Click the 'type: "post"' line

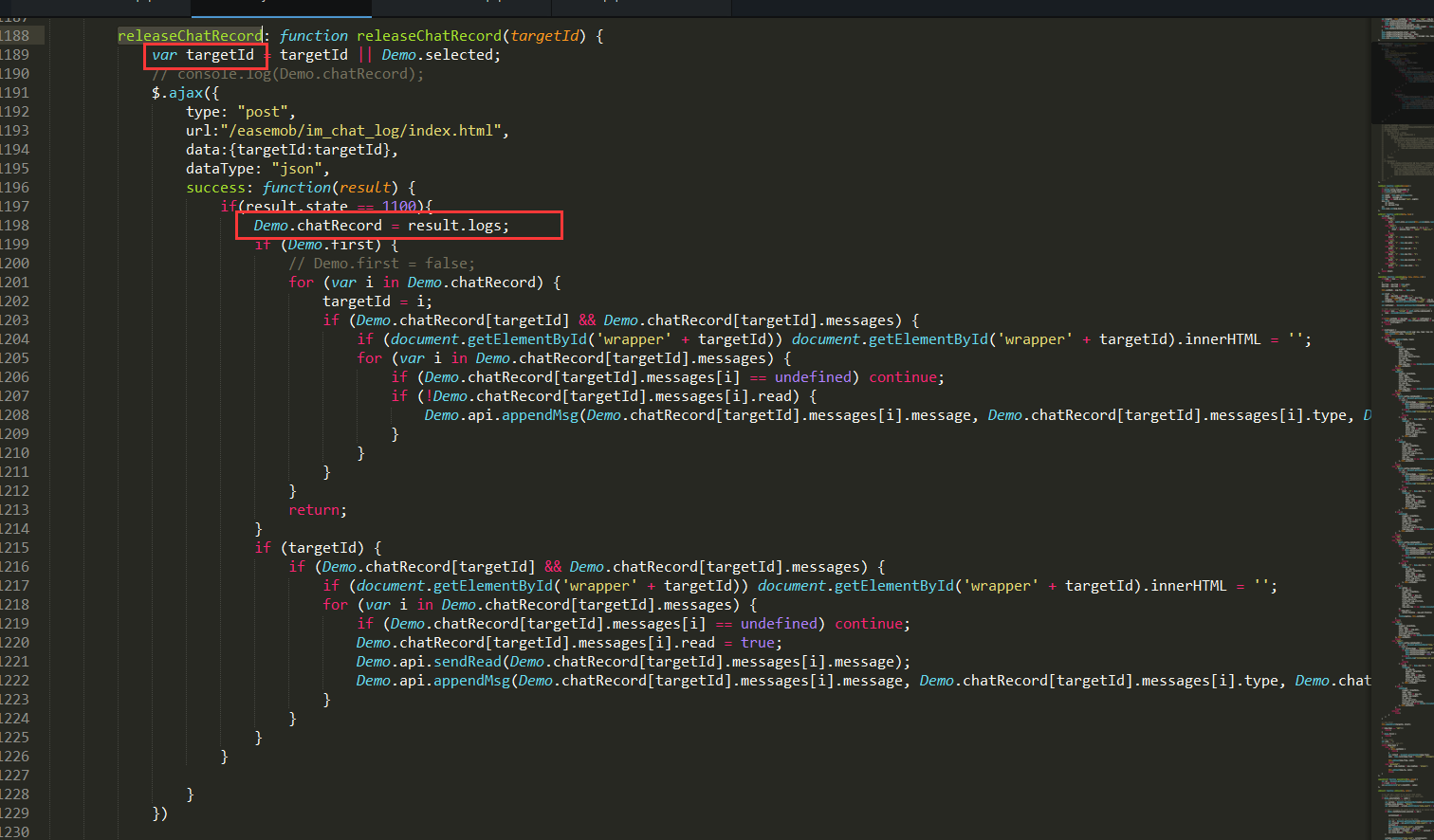(240, 112)
